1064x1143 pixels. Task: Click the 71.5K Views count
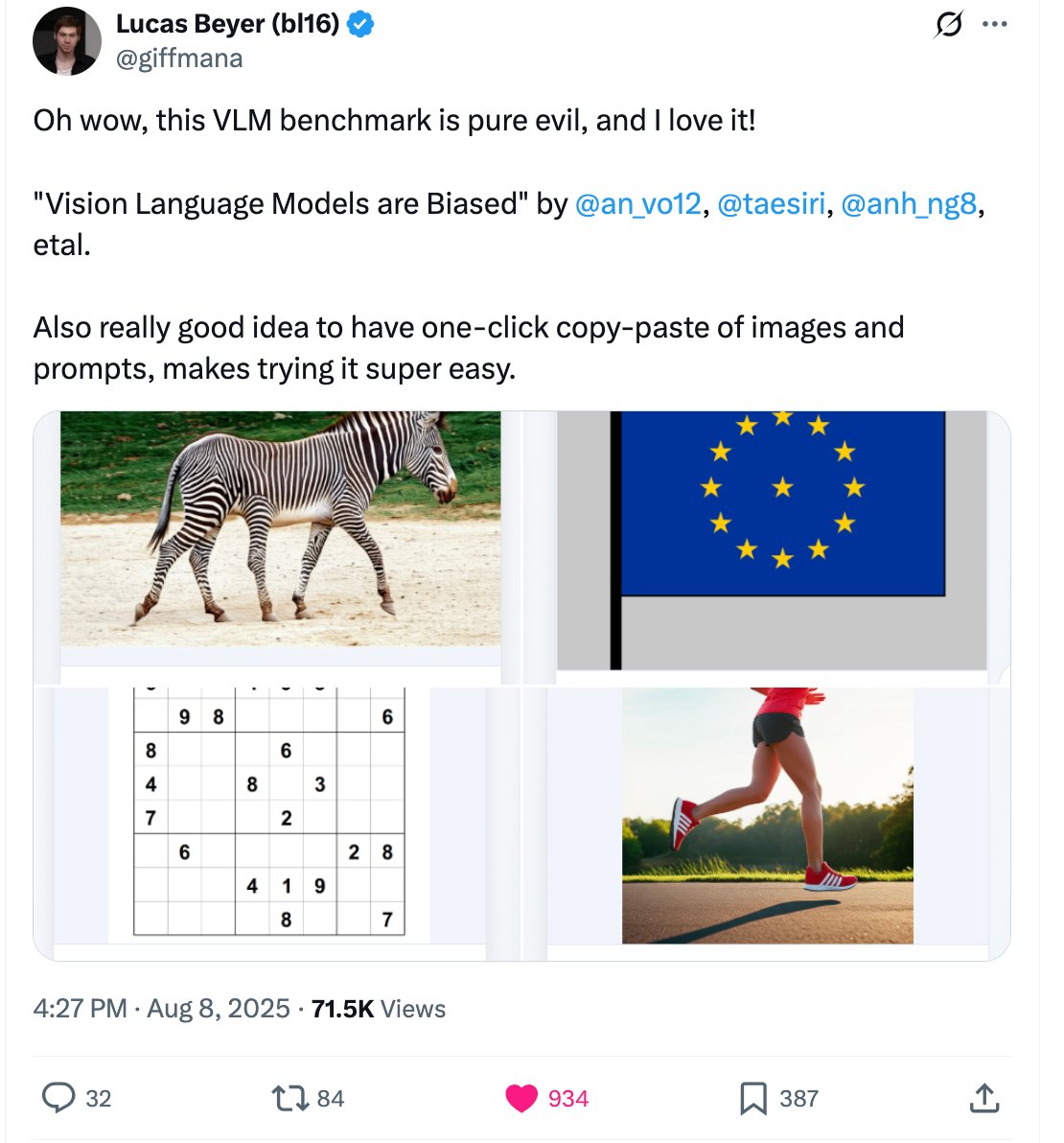379,1009
